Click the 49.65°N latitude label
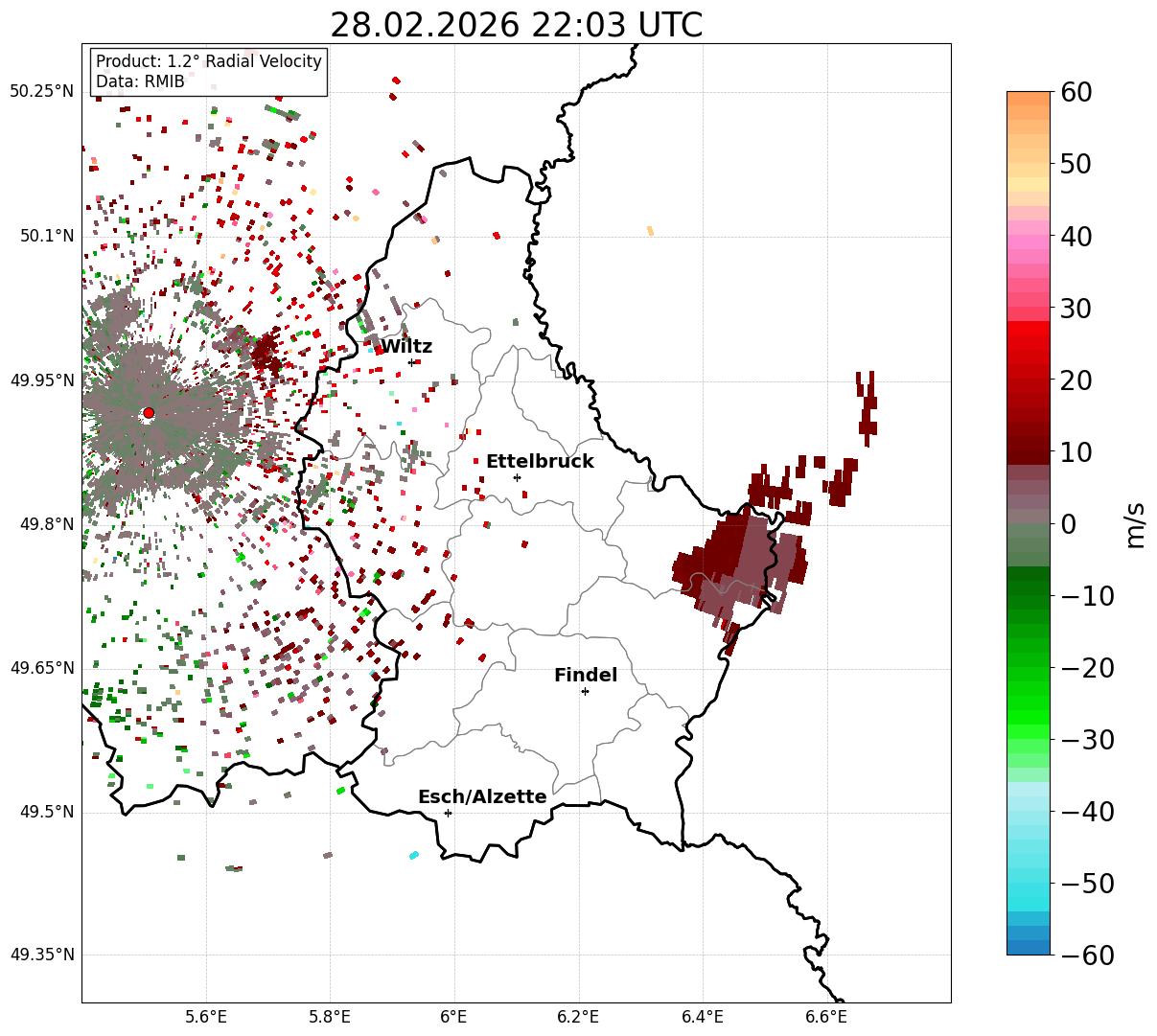Viewport: 1157px width, 1036px height. tap(42, 668)
